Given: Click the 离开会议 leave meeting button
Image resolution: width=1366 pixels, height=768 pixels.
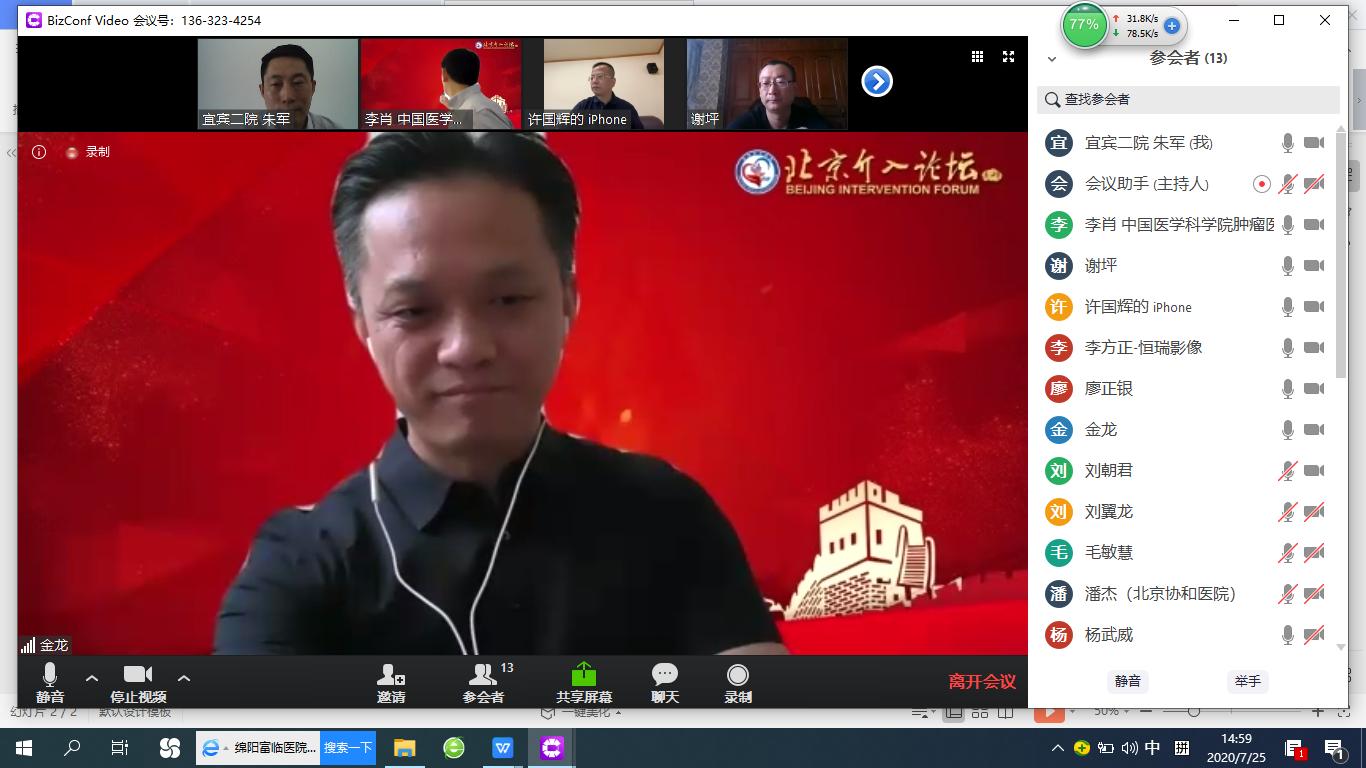Looking at the screenshot, I should [x=982, y=682].
